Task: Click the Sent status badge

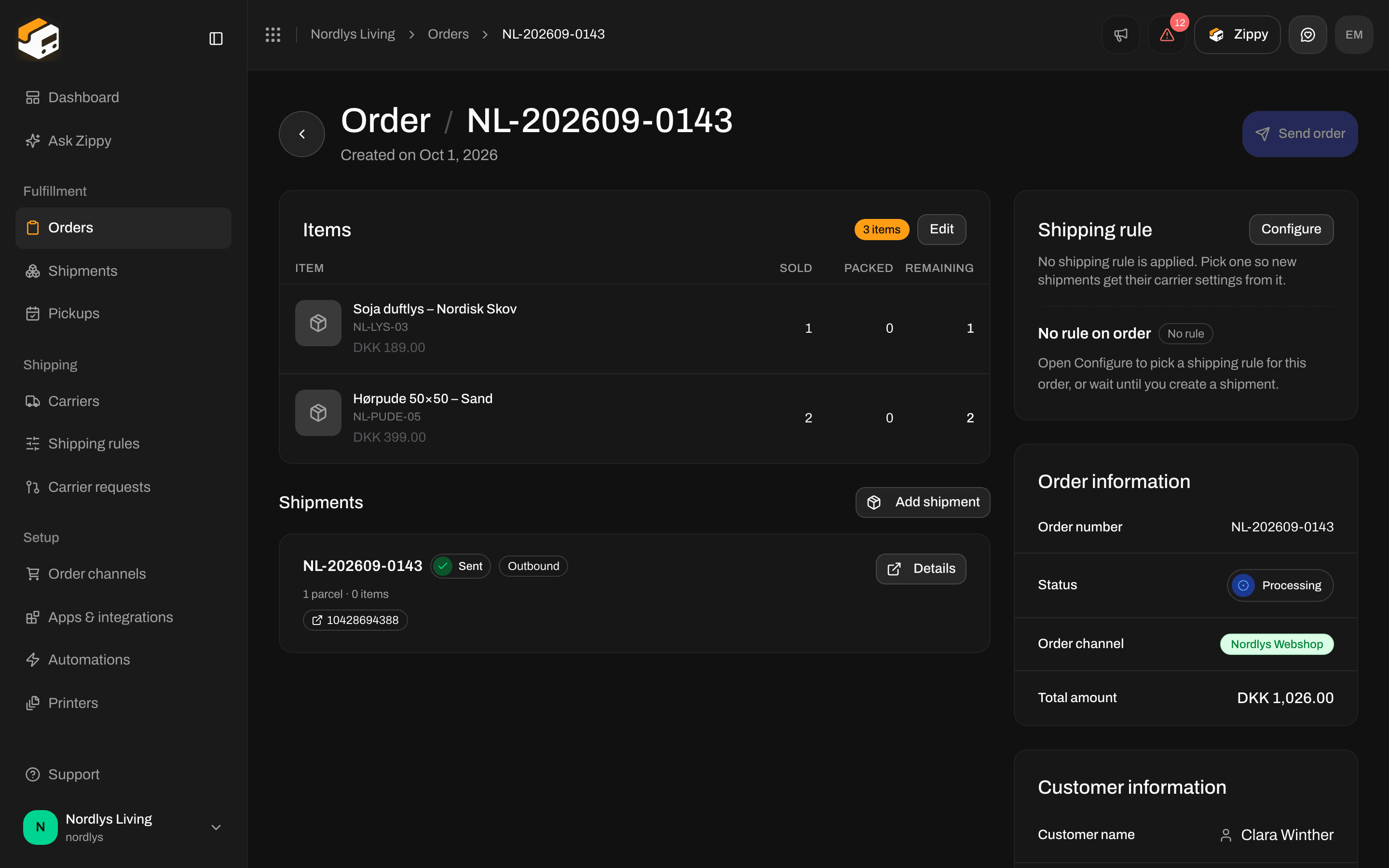Action: (460, 566)
